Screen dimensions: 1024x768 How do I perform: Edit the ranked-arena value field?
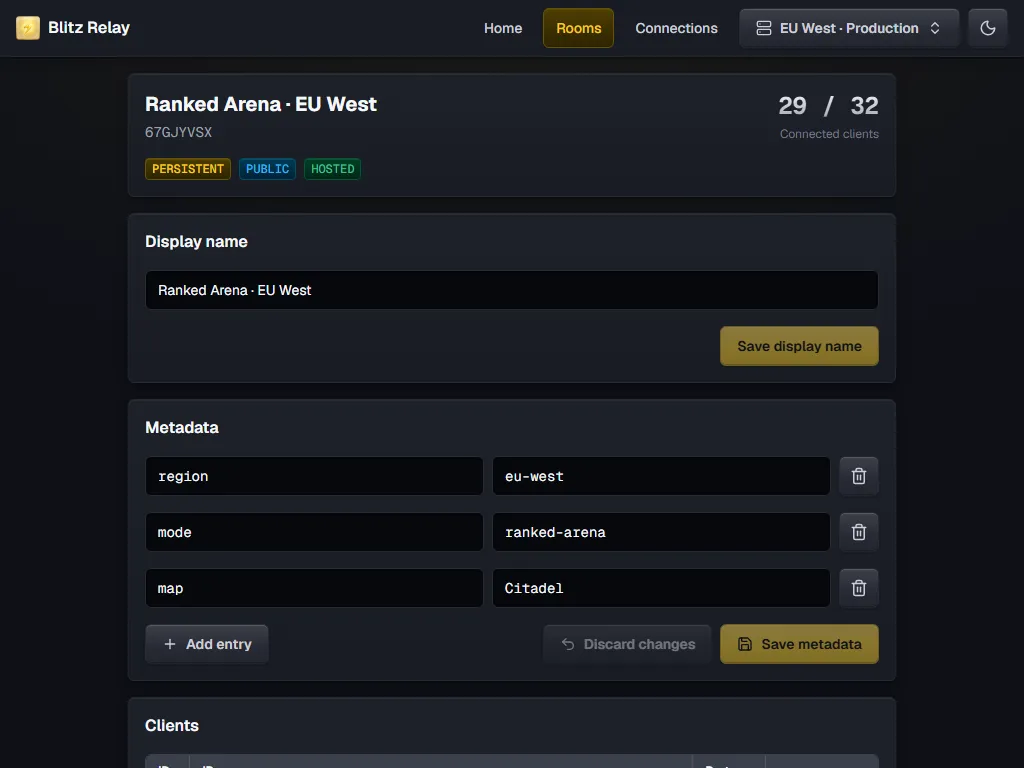[x=661, y=532]
